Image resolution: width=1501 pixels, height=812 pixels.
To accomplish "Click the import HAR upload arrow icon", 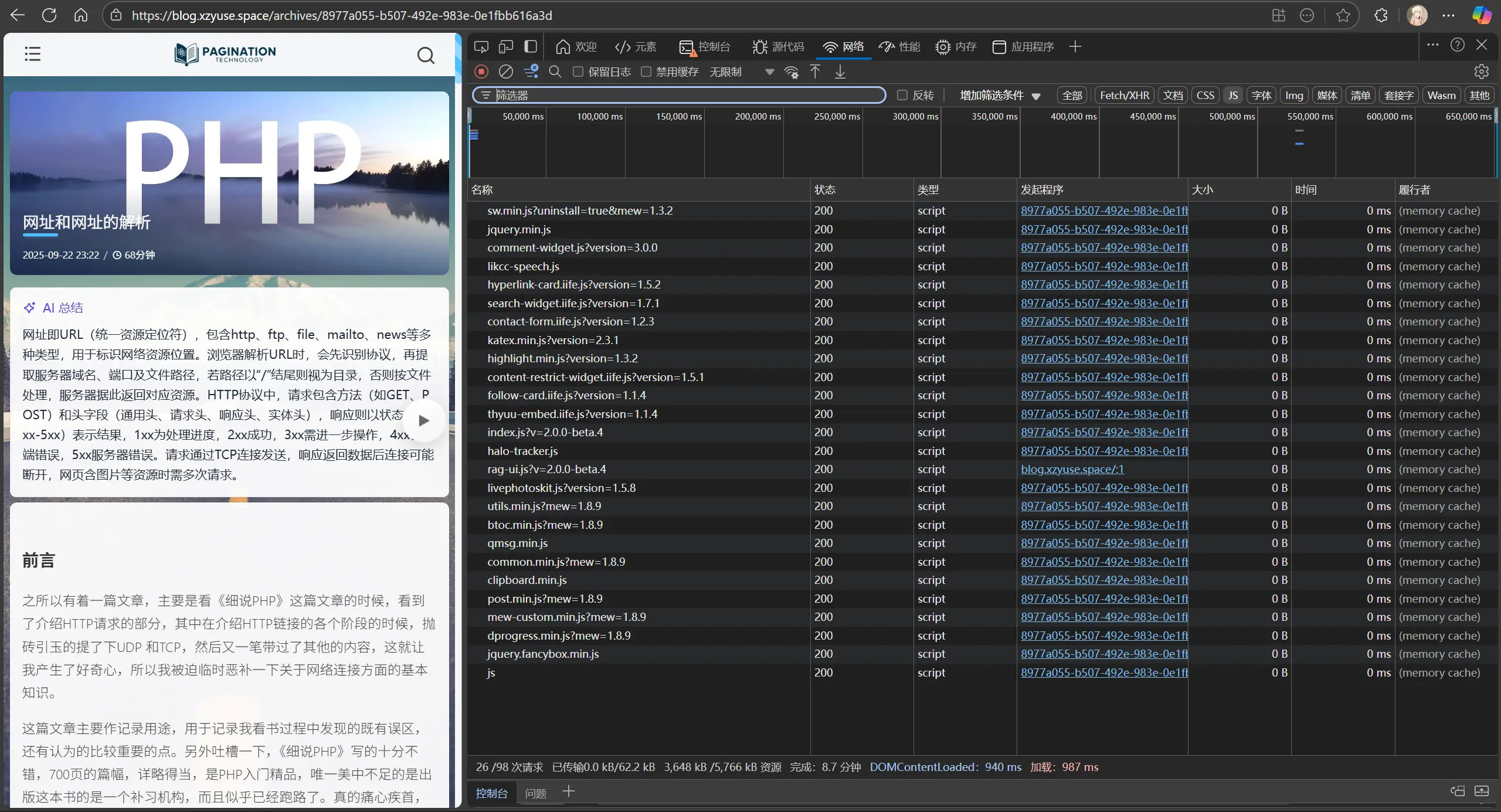I will click(815, 72).
